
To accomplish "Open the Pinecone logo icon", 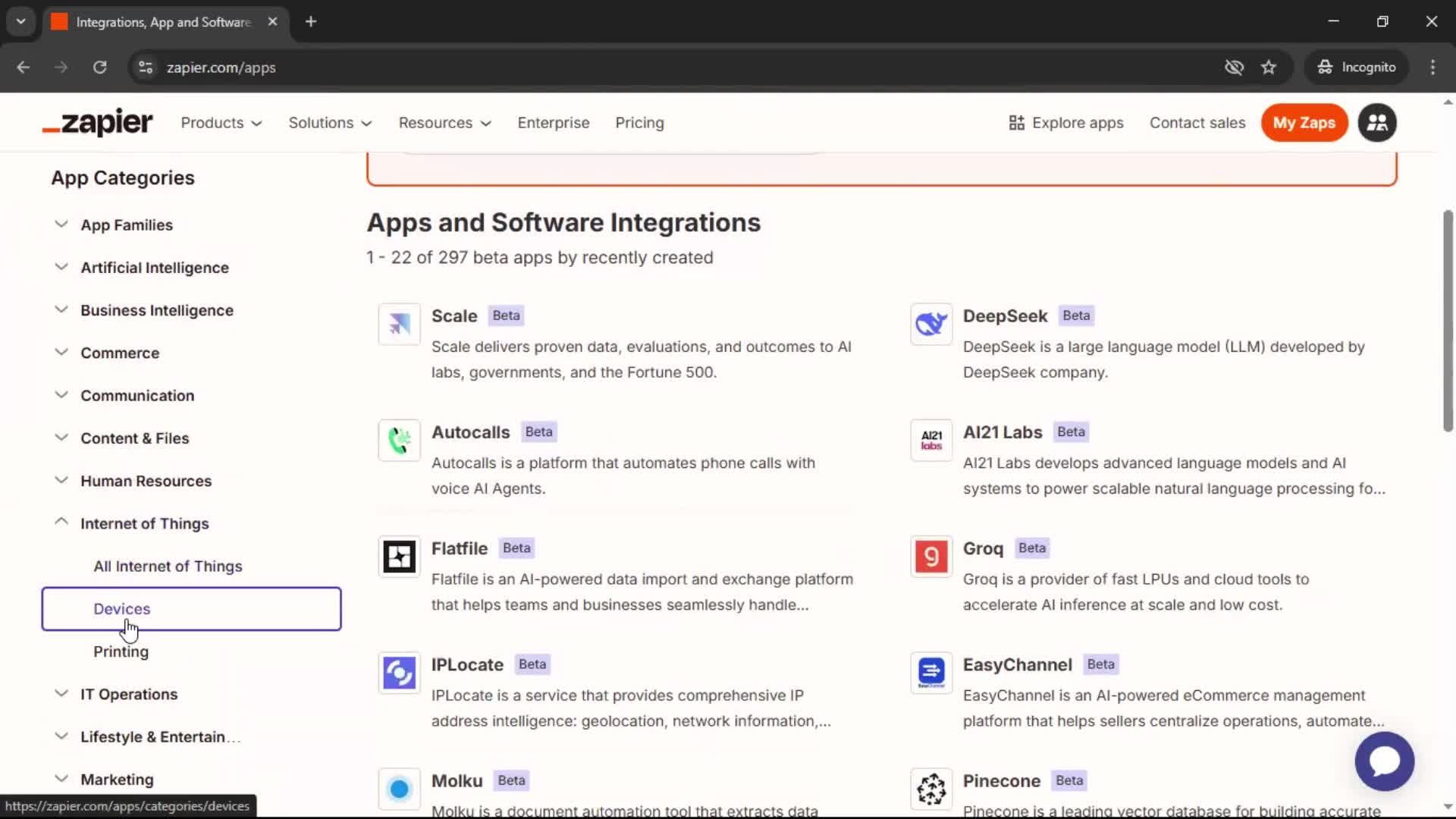I will [x=930, y=789].
